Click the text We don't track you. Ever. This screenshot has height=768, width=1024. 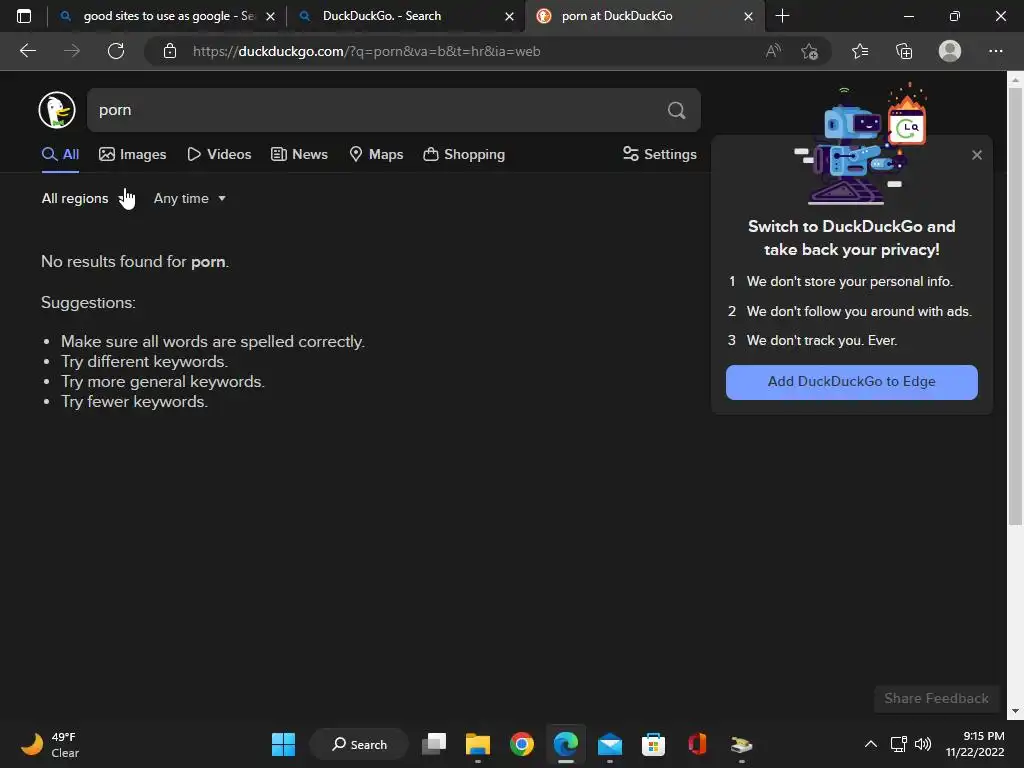(822, 341)
